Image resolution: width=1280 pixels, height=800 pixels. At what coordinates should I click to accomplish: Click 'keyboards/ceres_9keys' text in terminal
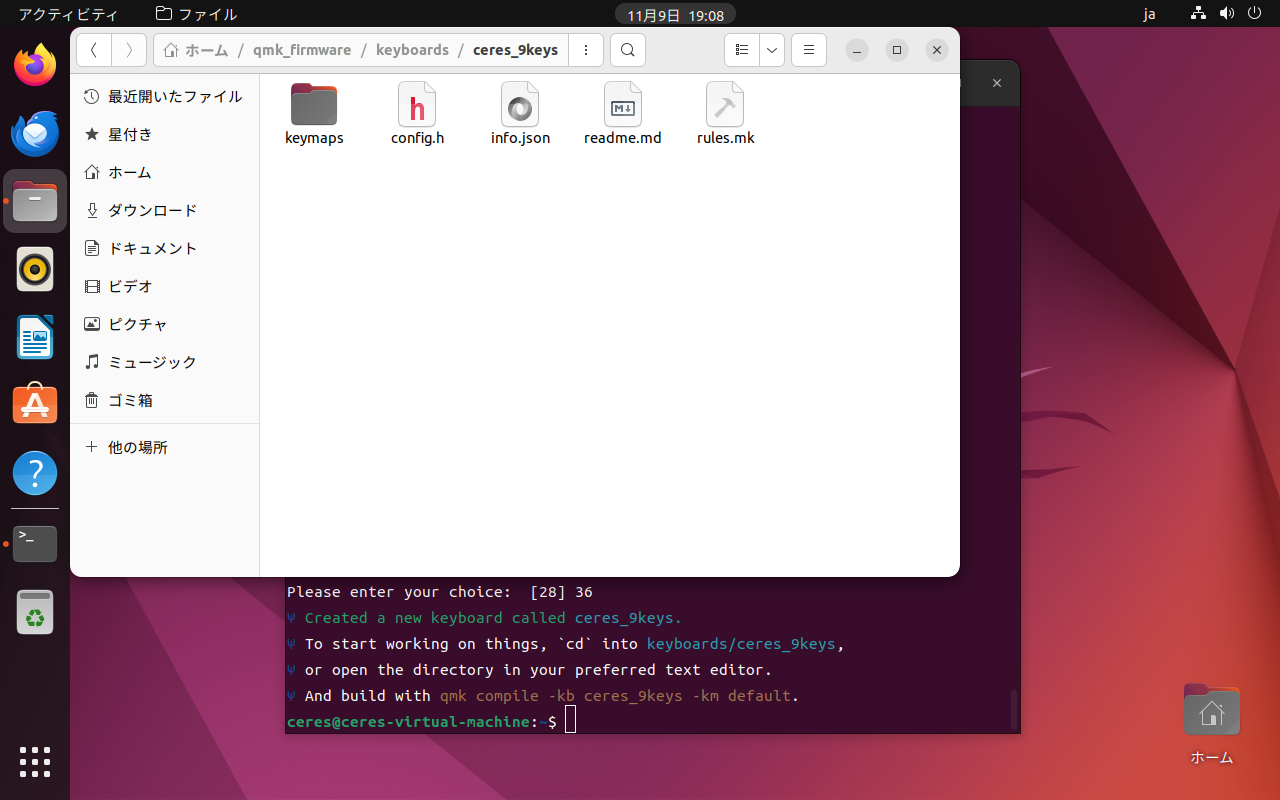[741, 644]
